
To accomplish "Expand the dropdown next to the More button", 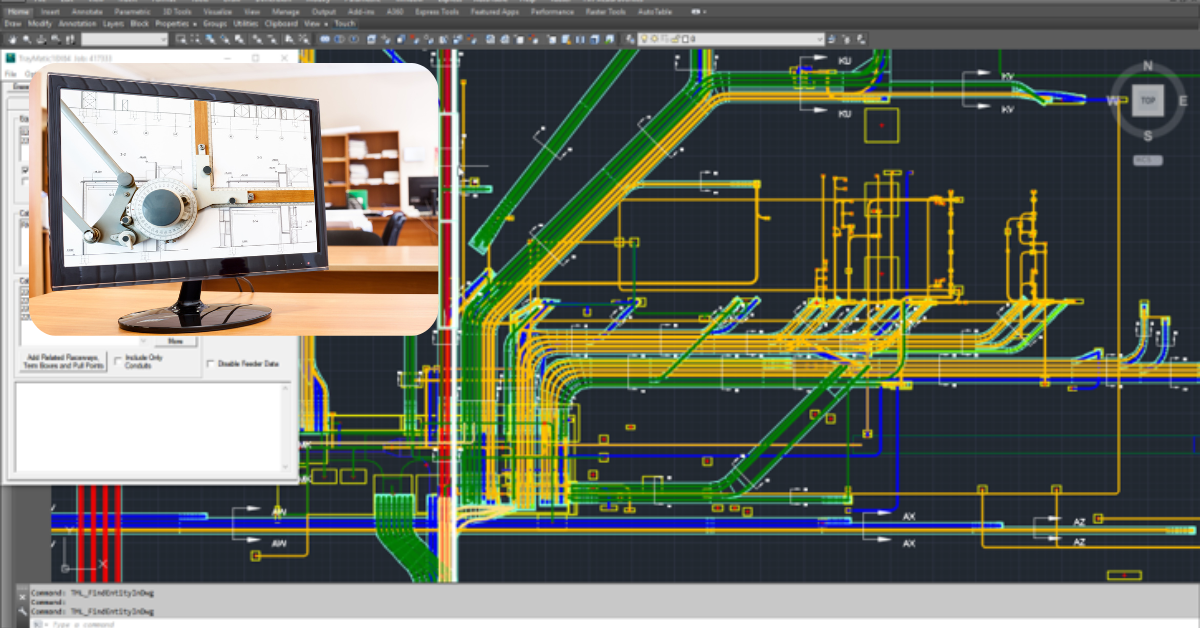I will pyautogui.click(x=142, y=340).
